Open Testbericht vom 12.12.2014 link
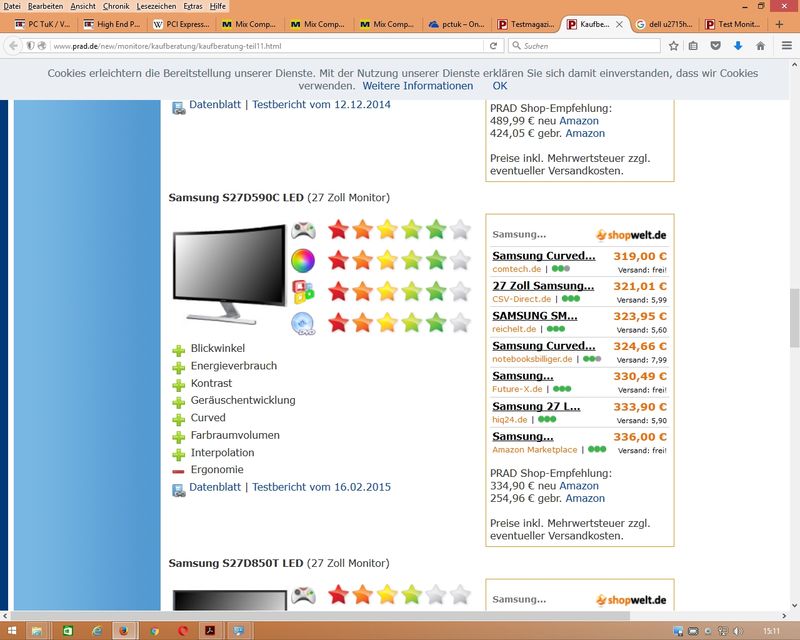Viewport: 800px width, 640px height. click(321, 105)
